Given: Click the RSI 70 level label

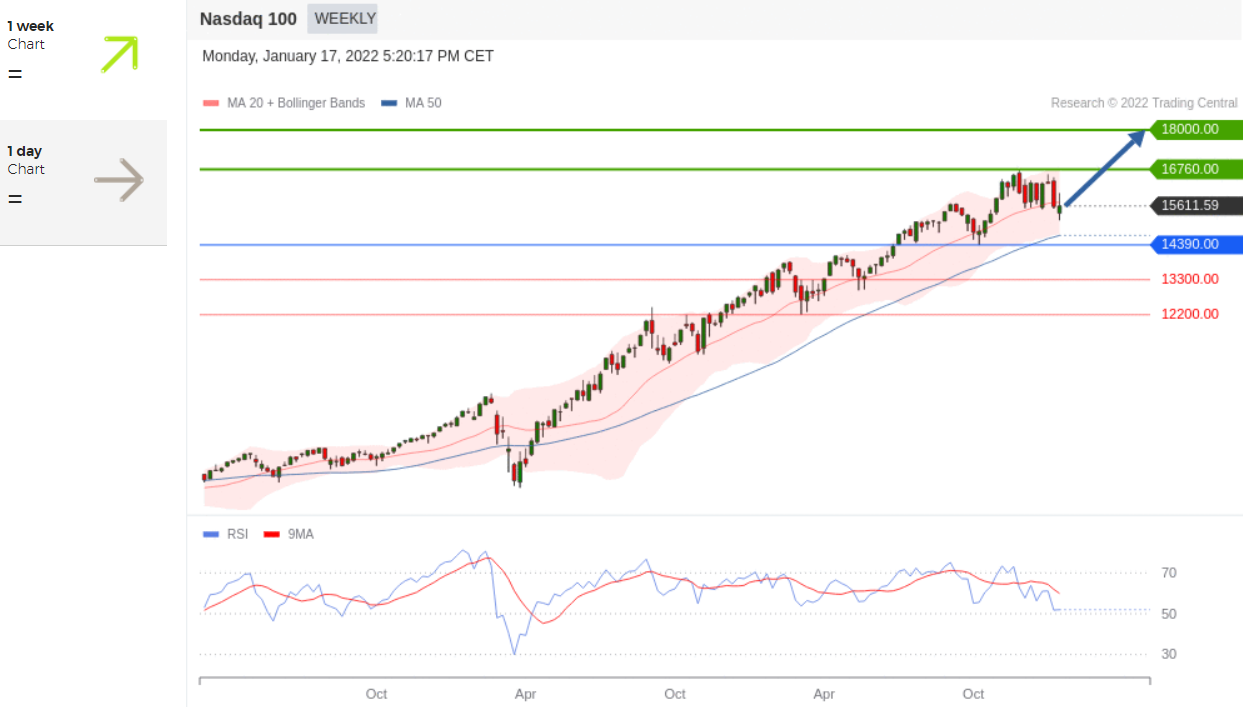Looking at the screenshot, I should [x=1169, y=573].
